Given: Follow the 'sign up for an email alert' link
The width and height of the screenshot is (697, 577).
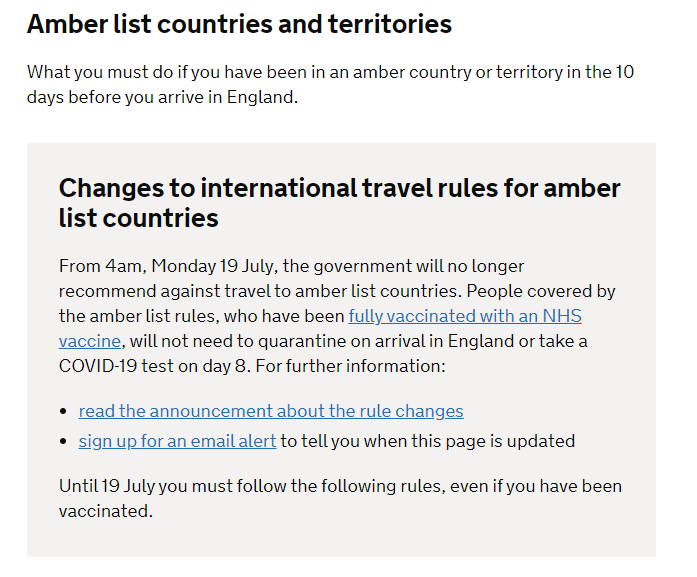Looking at the screenshot, I should point(177,441).
